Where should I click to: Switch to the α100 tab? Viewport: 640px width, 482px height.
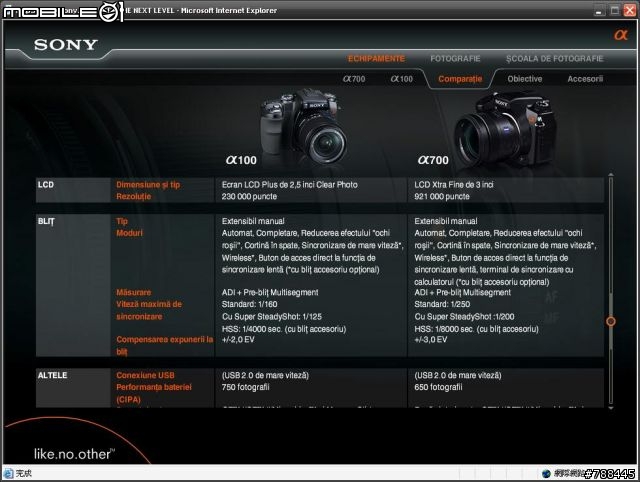[x=402, y=79]
